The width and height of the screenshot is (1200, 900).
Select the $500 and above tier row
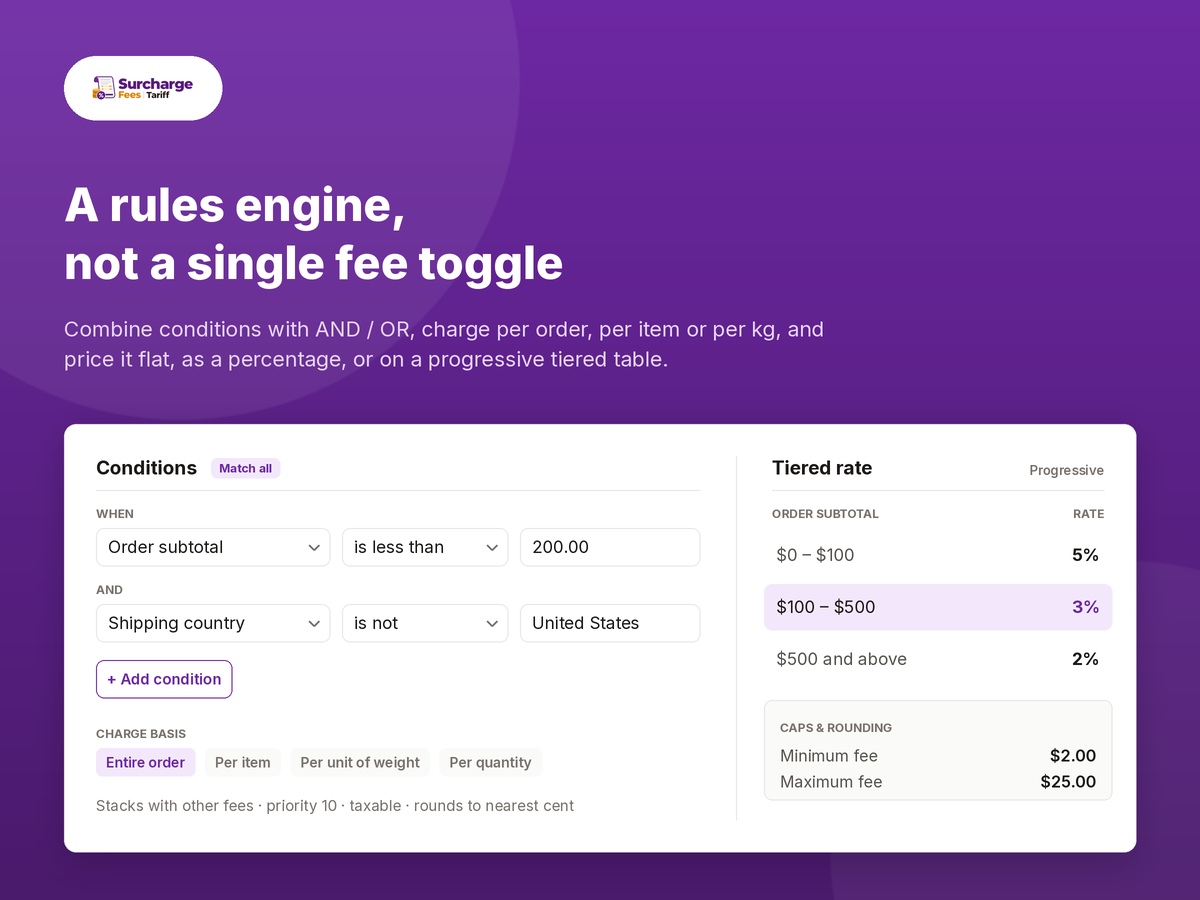938,659
